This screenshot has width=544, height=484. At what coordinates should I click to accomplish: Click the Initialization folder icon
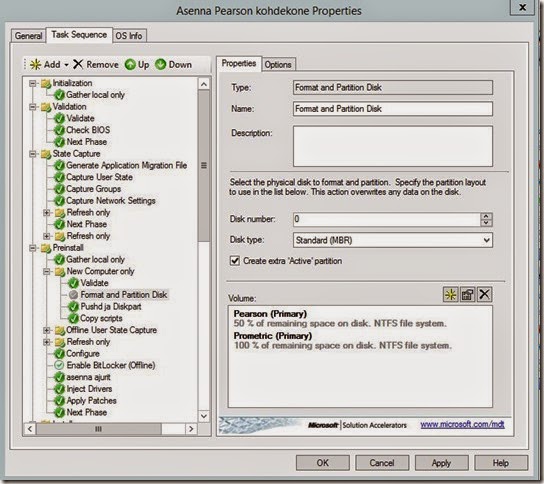coord(46,84)
